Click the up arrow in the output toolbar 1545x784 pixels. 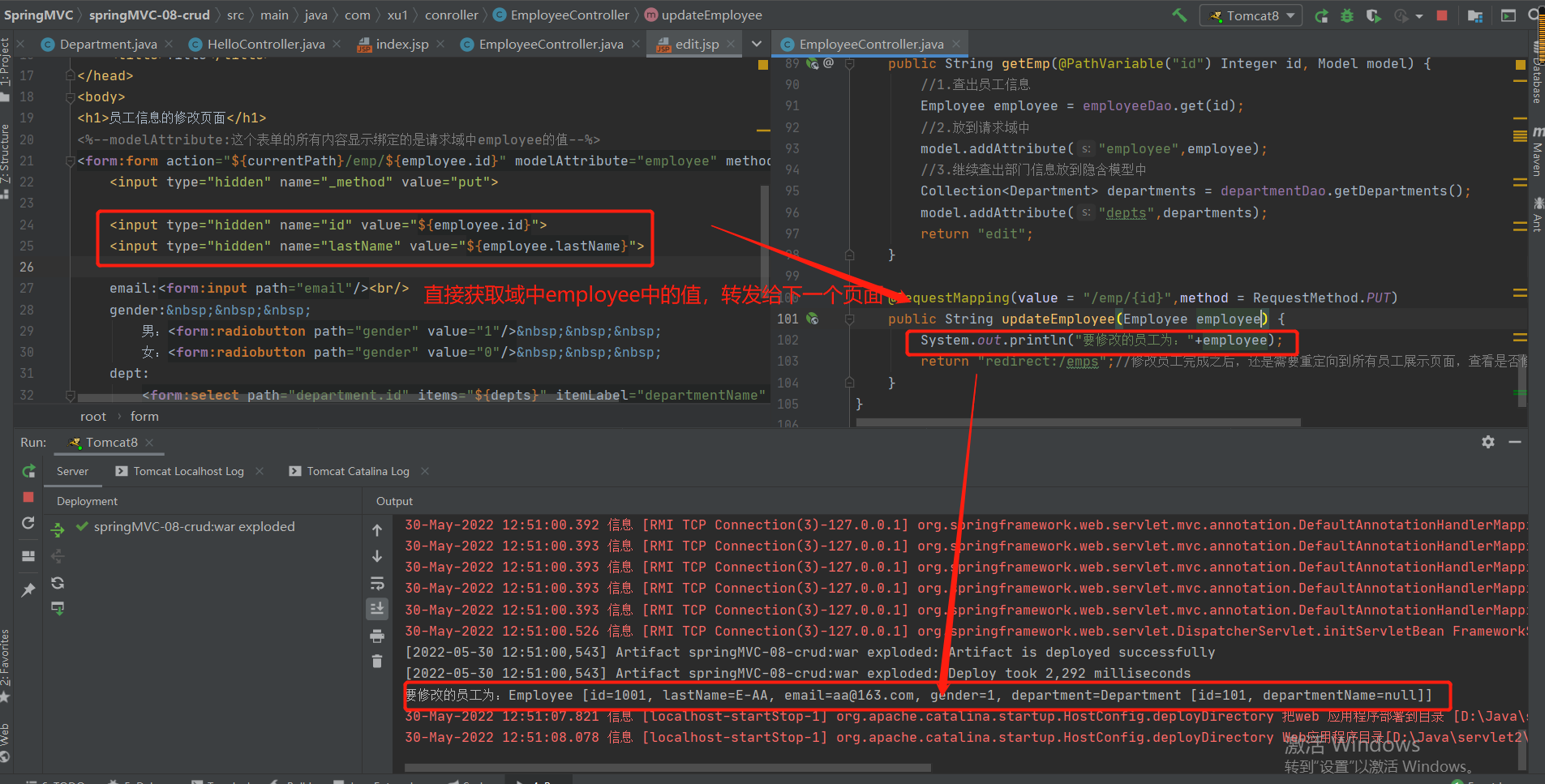pos(377,530)
